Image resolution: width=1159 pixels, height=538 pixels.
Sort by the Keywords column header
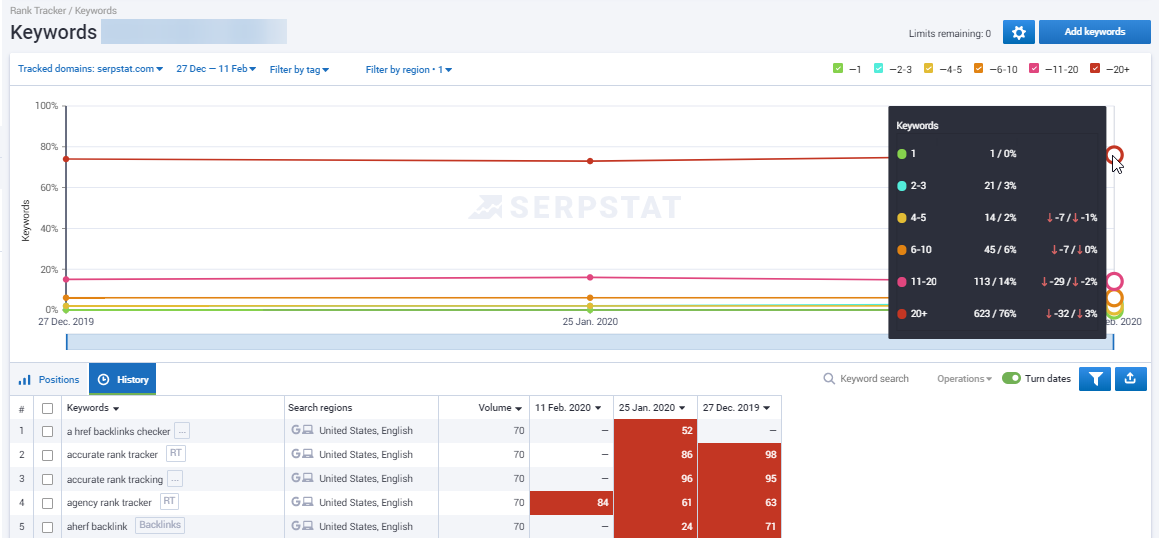tap(93, 408)
